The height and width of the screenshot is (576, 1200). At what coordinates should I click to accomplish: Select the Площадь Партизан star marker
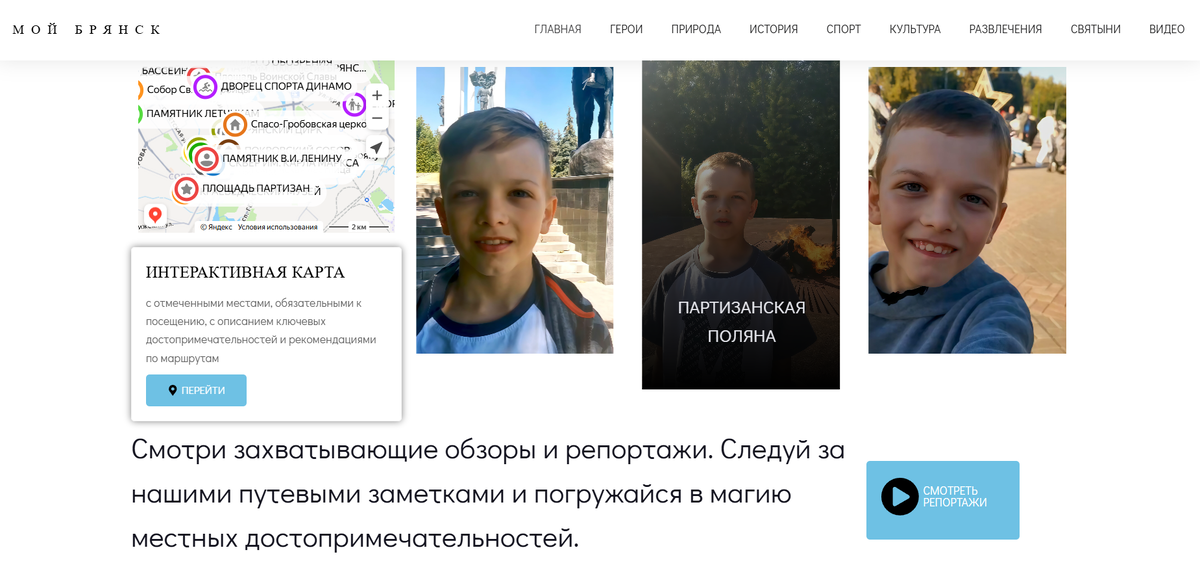click(x=186, y=189)
